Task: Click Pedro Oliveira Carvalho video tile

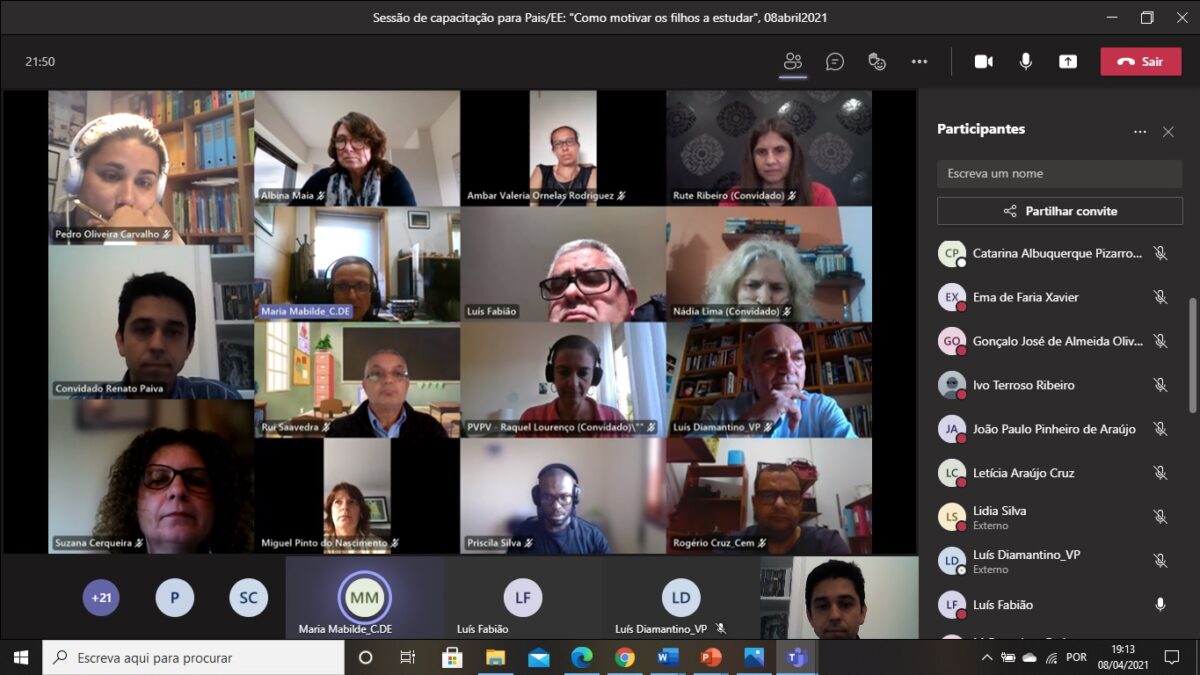Action: 151,168
